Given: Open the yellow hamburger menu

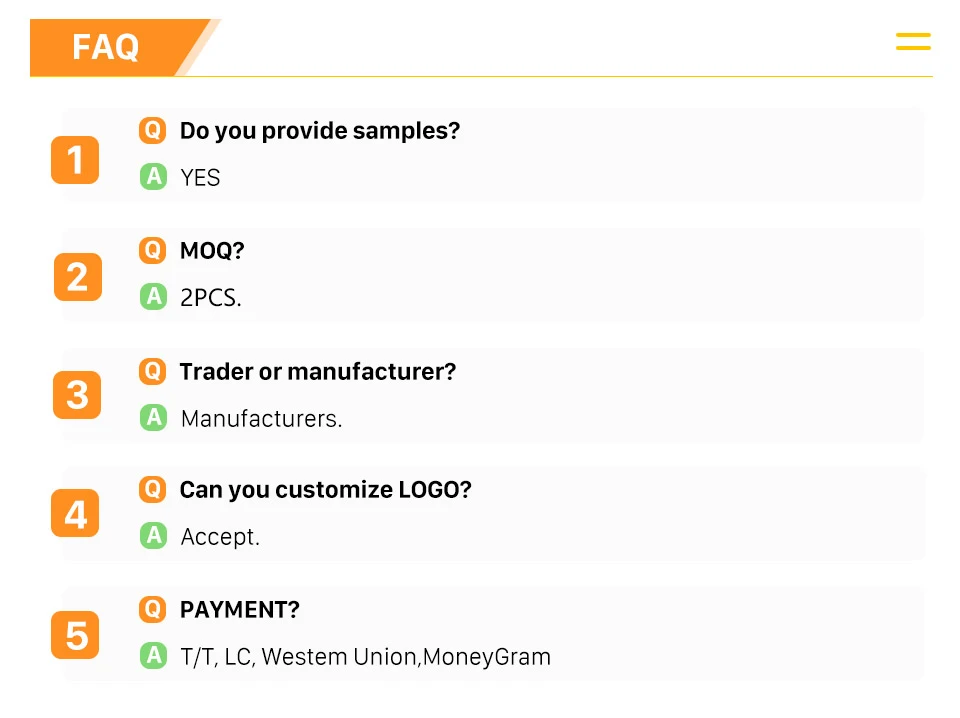Looking at the screenshot, I should point(913,41).
